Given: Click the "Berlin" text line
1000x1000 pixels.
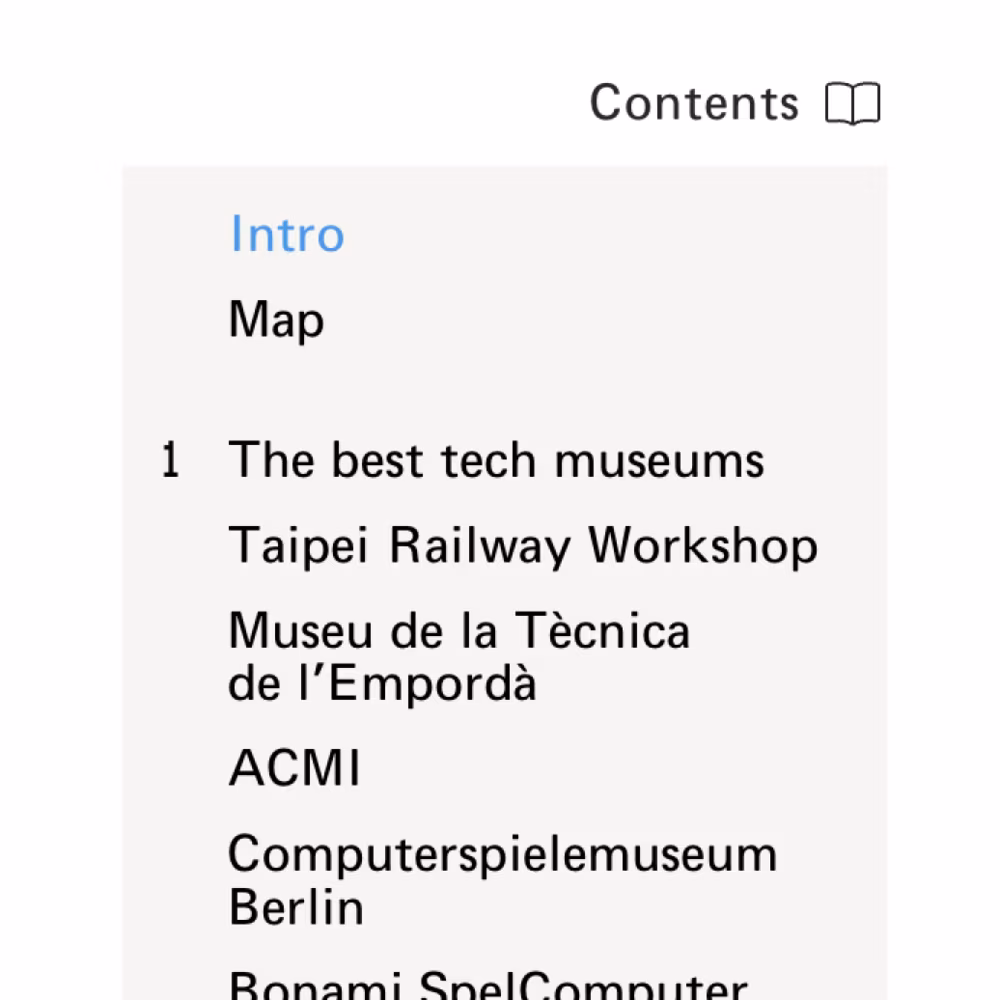Looking at the screenshot, I should 296,908.
